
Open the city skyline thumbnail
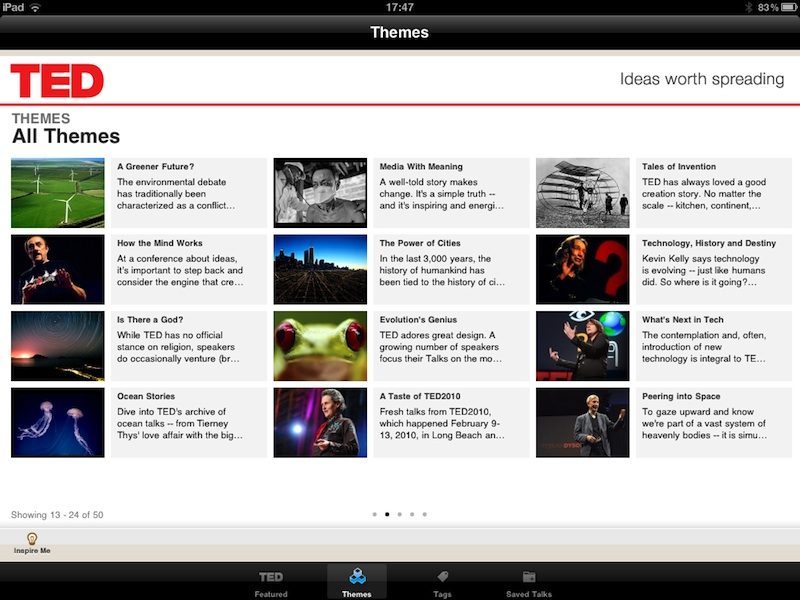click(320, 270)
